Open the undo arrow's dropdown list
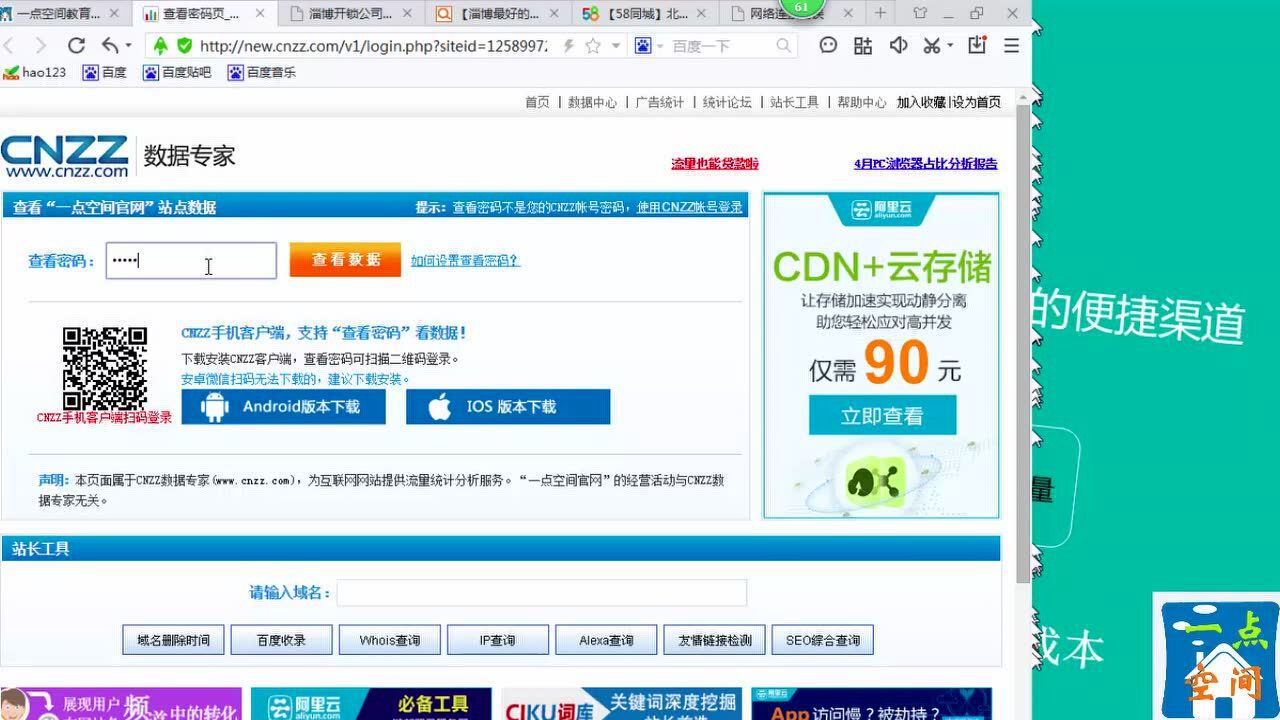Viewport: 1280px width, 720px height. [128, 46]
